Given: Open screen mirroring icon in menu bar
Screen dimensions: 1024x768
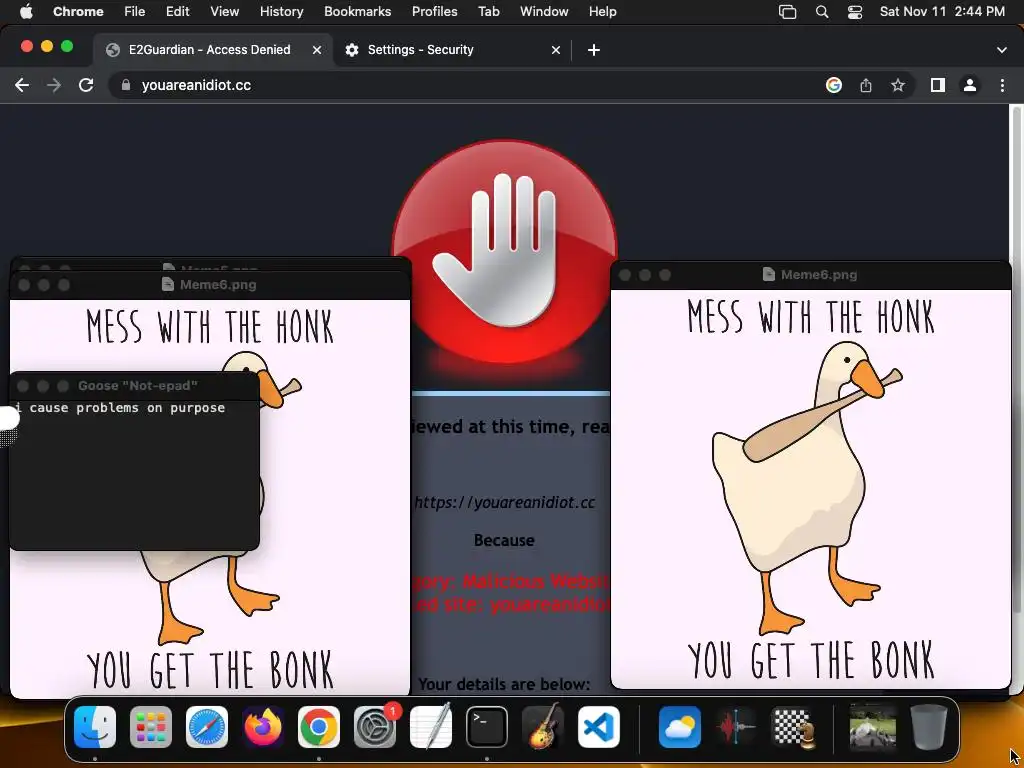Looking at the screenshot, I should 788,12.
